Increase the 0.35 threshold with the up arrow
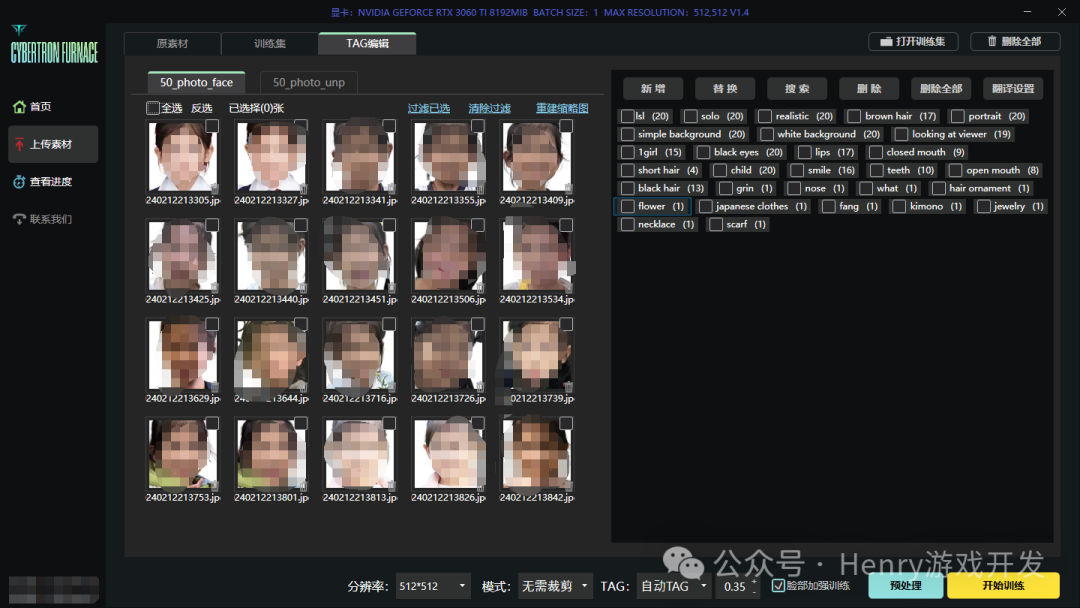1080x608 pixels. pos(754,582)
